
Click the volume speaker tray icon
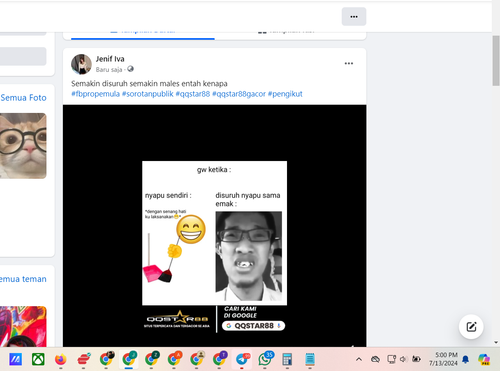(403, 359)
